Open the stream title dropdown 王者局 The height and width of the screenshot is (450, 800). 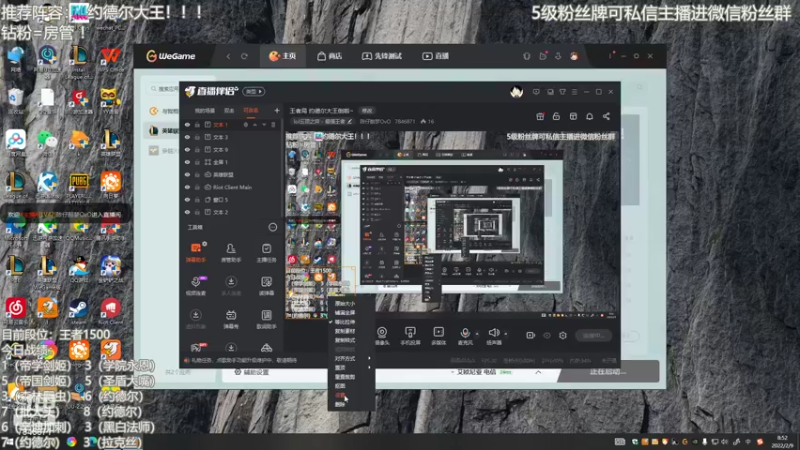pyautogui.click(x=321, y=110)
